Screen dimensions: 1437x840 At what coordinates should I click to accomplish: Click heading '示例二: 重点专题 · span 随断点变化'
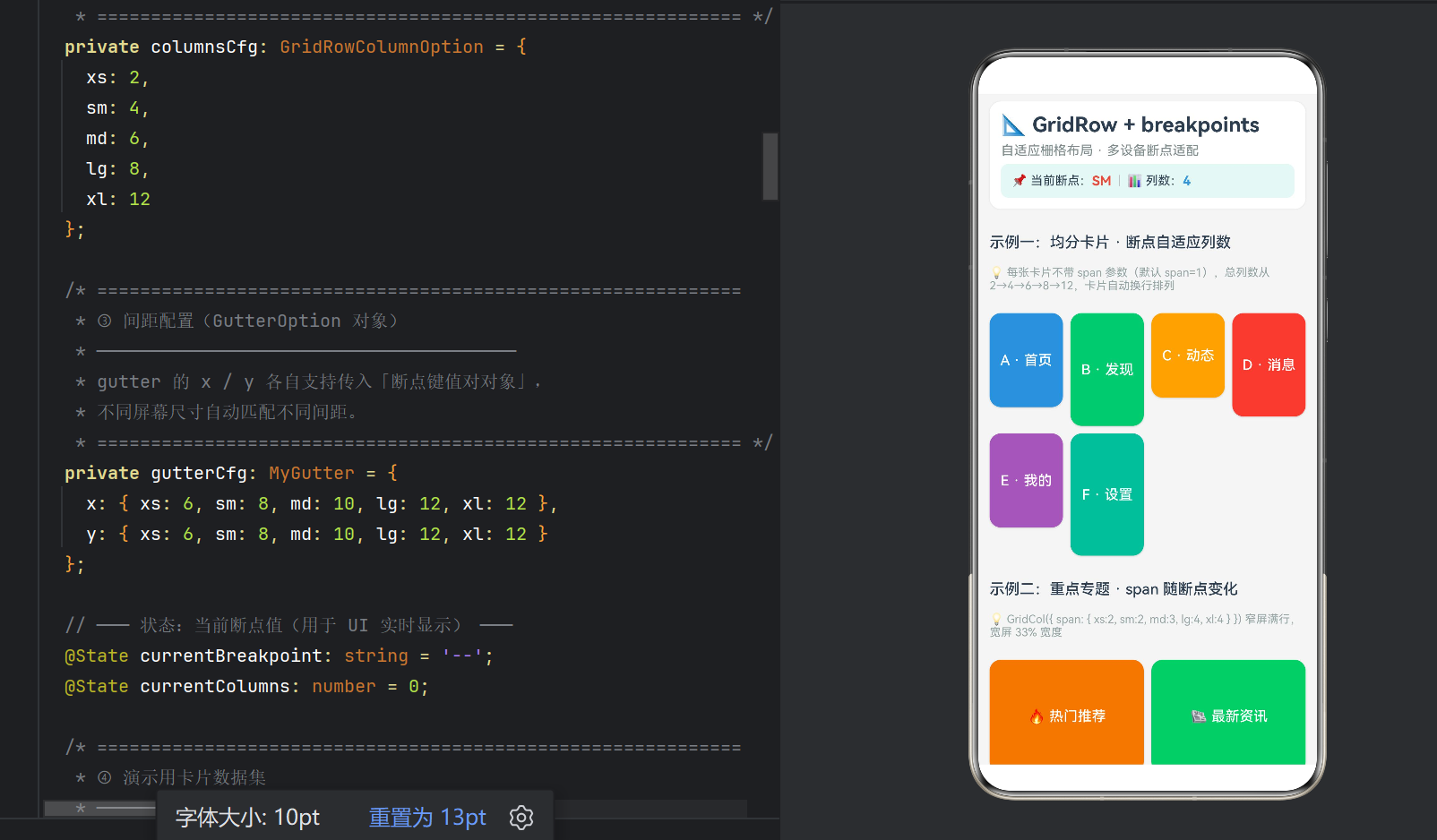tap(1113, 588)
